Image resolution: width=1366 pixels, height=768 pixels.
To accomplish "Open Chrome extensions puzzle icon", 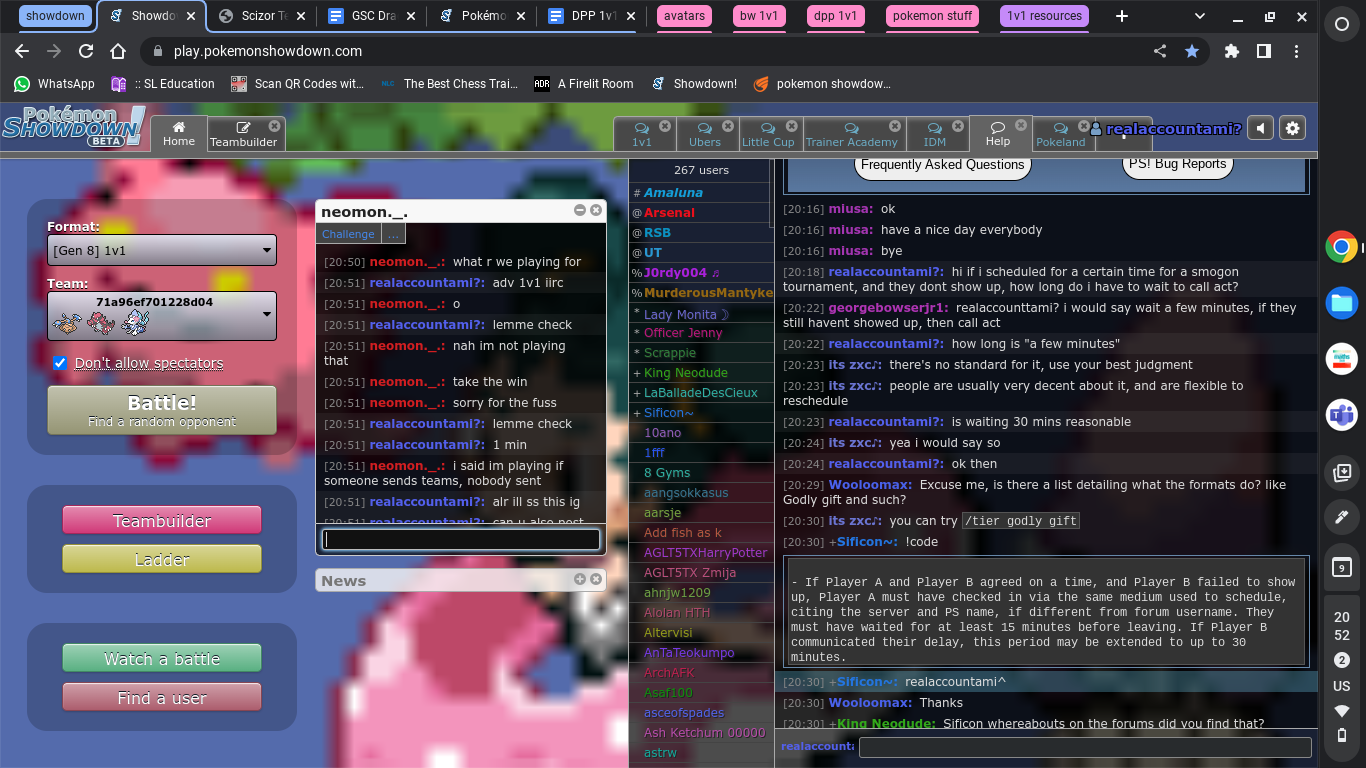I will 1232,51.
